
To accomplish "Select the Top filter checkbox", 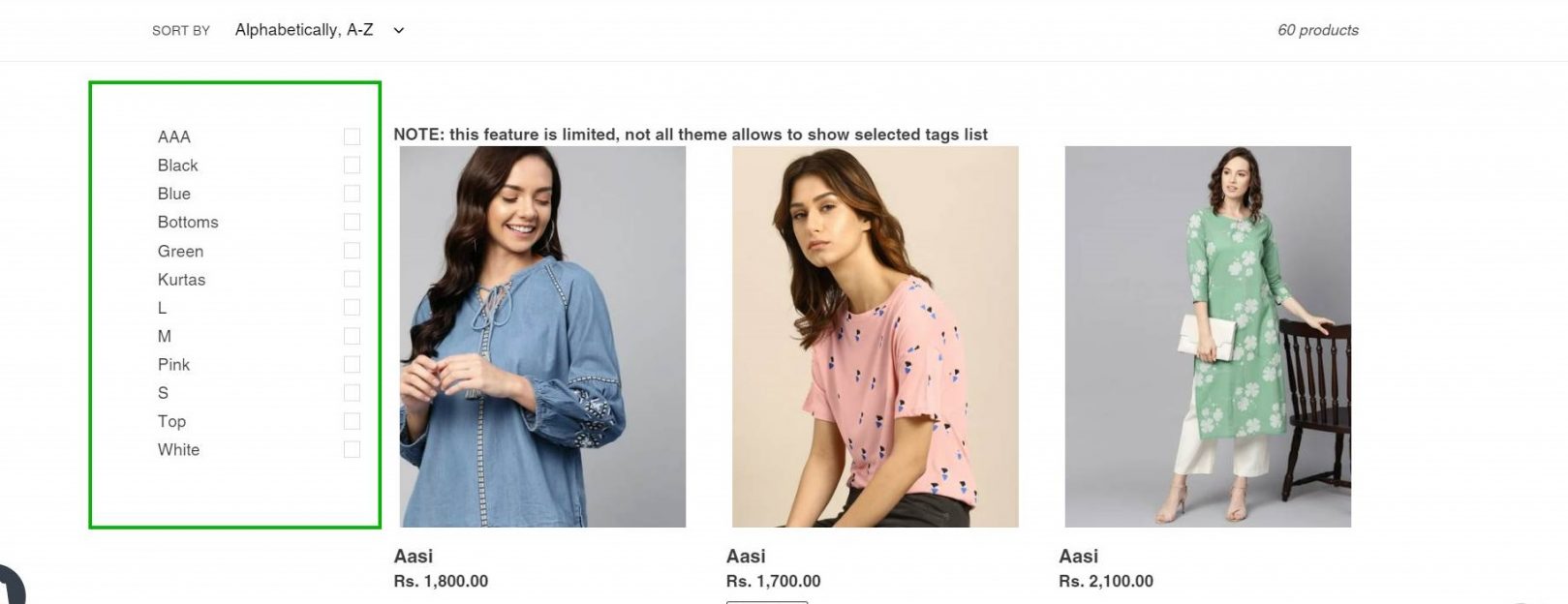I will coord(352,421).
